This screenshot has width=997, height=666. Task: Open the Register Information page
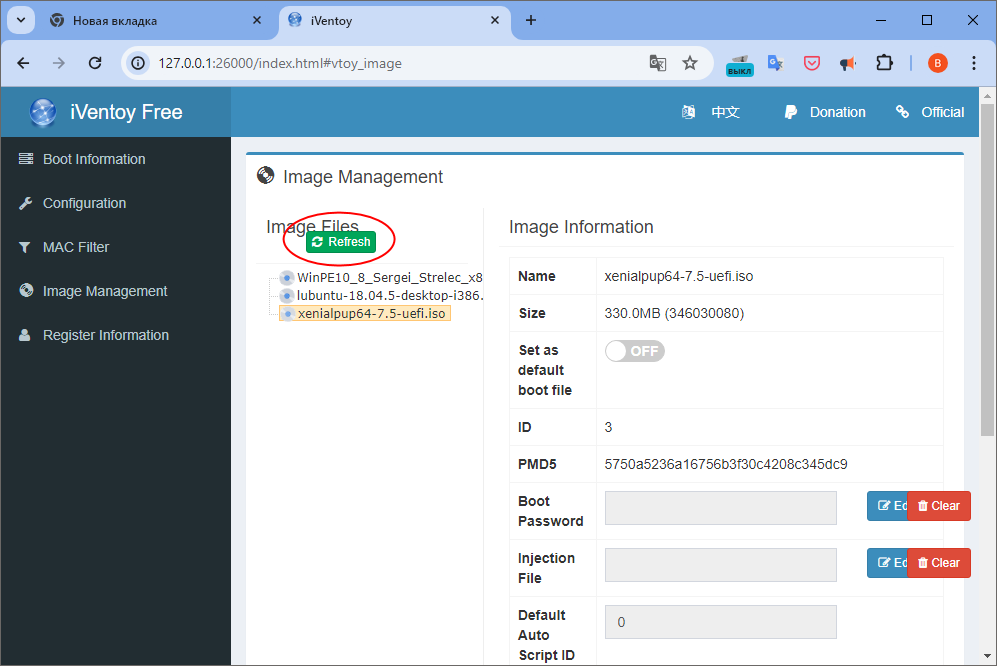tap(106, 335)
